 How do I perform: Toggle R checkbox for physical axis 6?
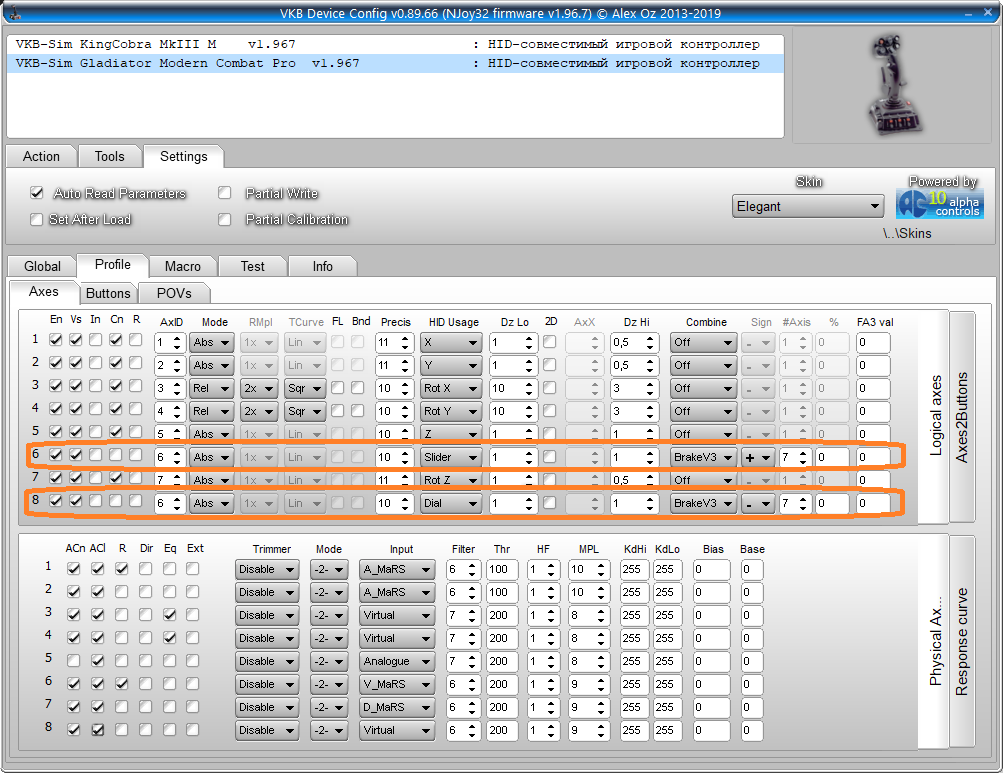(x=122, y=683)
